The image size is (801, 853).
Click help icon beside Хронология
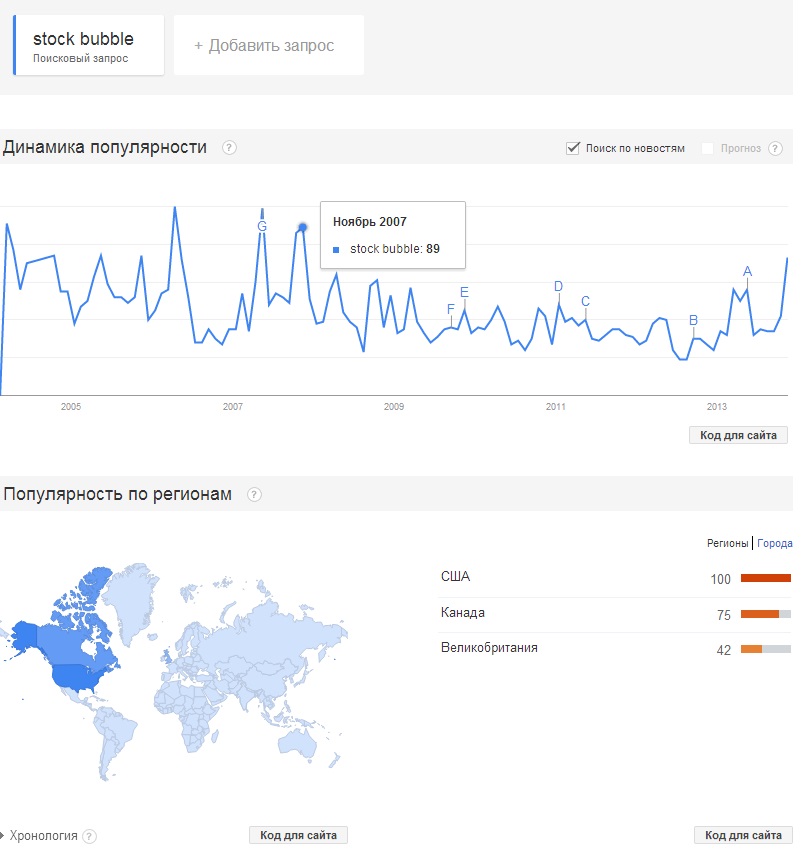pos(89,836)
